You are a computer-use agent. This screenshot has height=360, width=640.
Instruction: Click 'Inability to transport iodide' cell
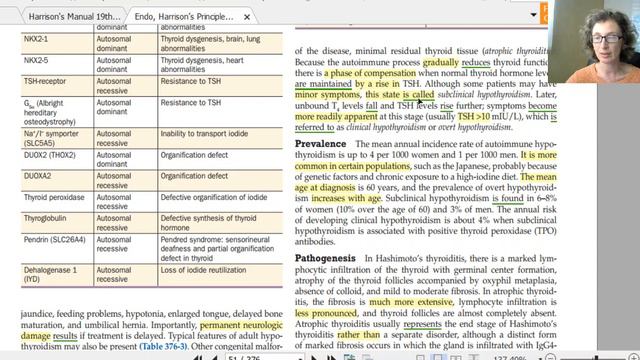[220, 138]
